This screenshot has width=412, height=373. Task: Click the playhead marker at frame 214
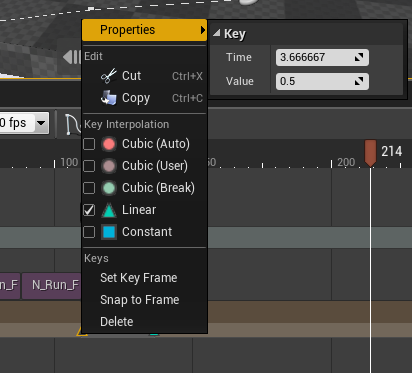(x=370, y=153)
